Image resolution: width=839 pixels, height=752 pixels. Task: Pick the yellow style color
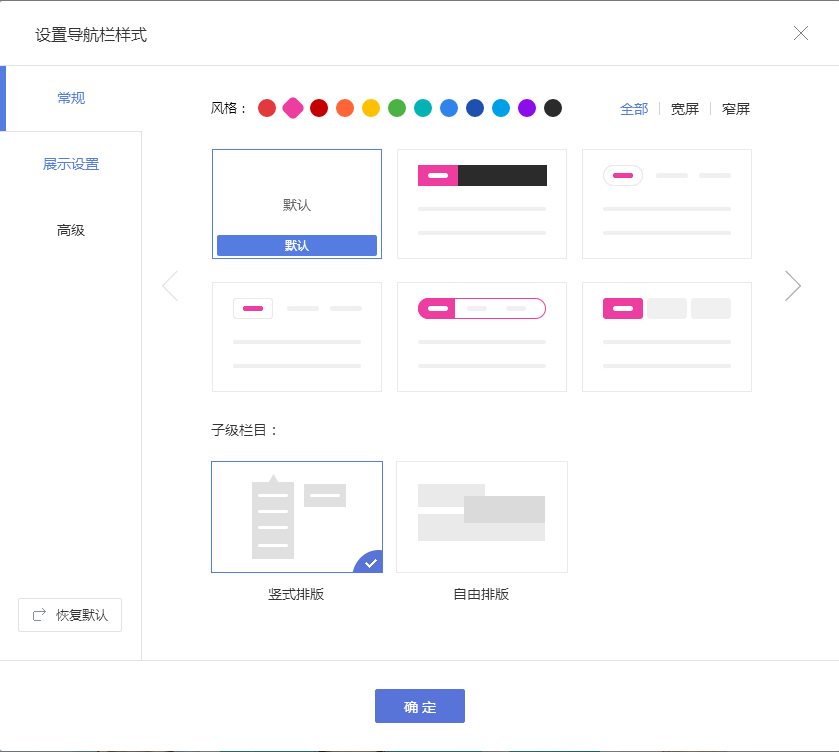pyautogui.click(x=371, y=108)
